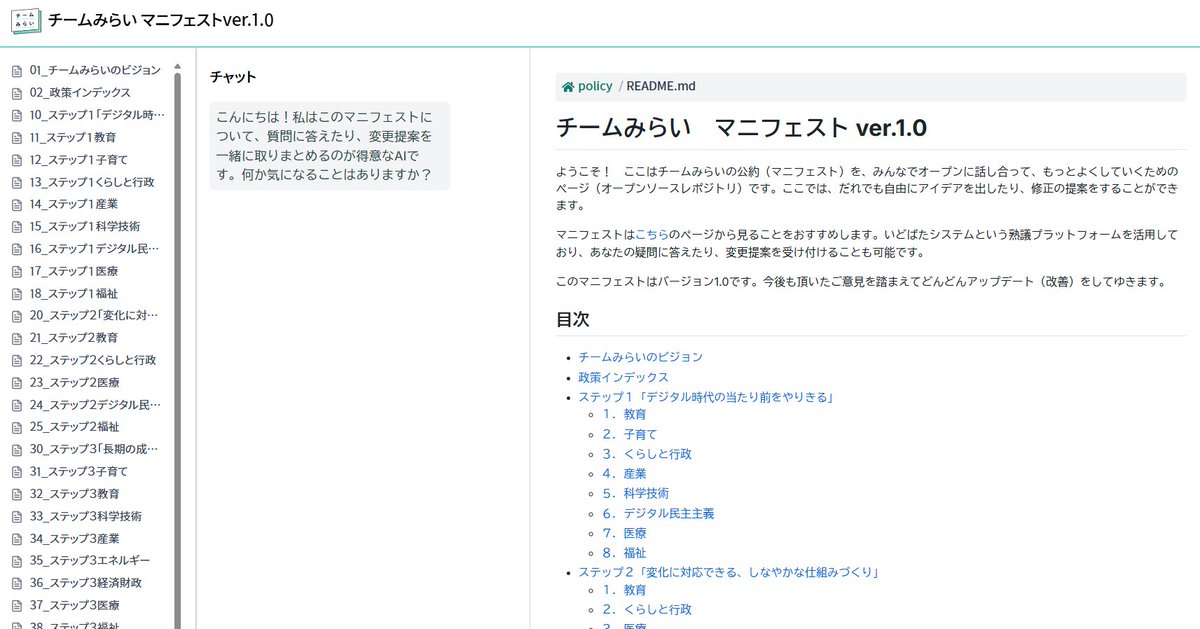This screenshot has width=1200, height=629.
Task: Click the document icon beside 25_ステップ2福祉
Action: 17,426
